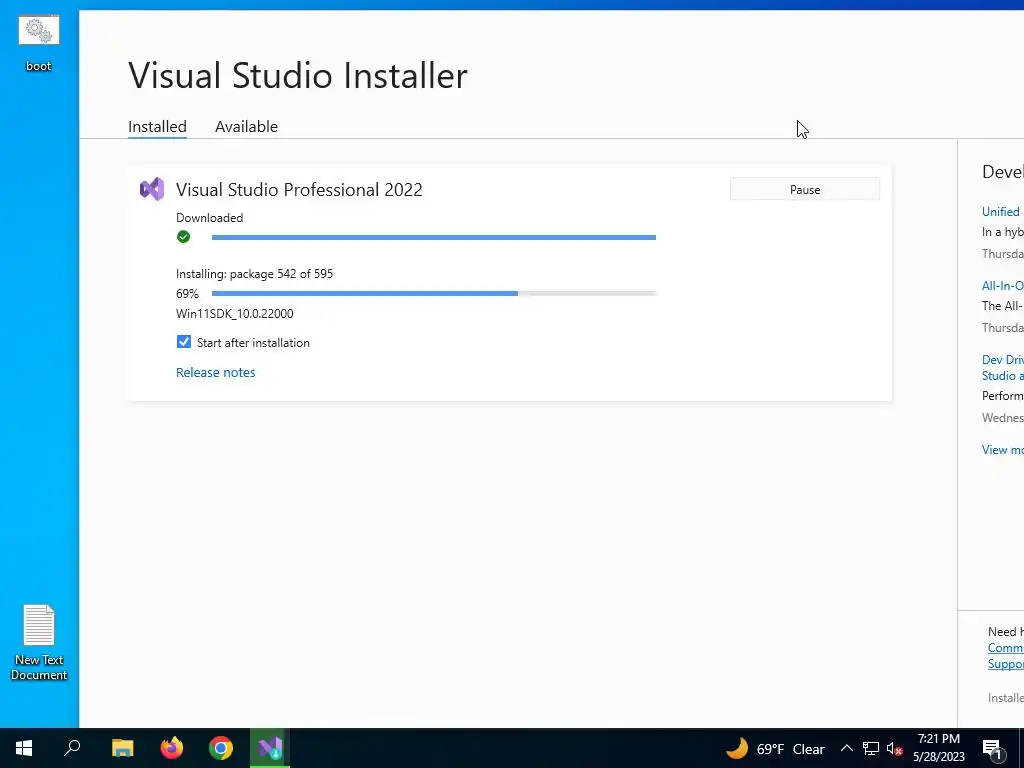Screen dimensions: 1024x768
Task: Click the Visual Studio Professional 2022 title
Action: [x=299, y=189]
